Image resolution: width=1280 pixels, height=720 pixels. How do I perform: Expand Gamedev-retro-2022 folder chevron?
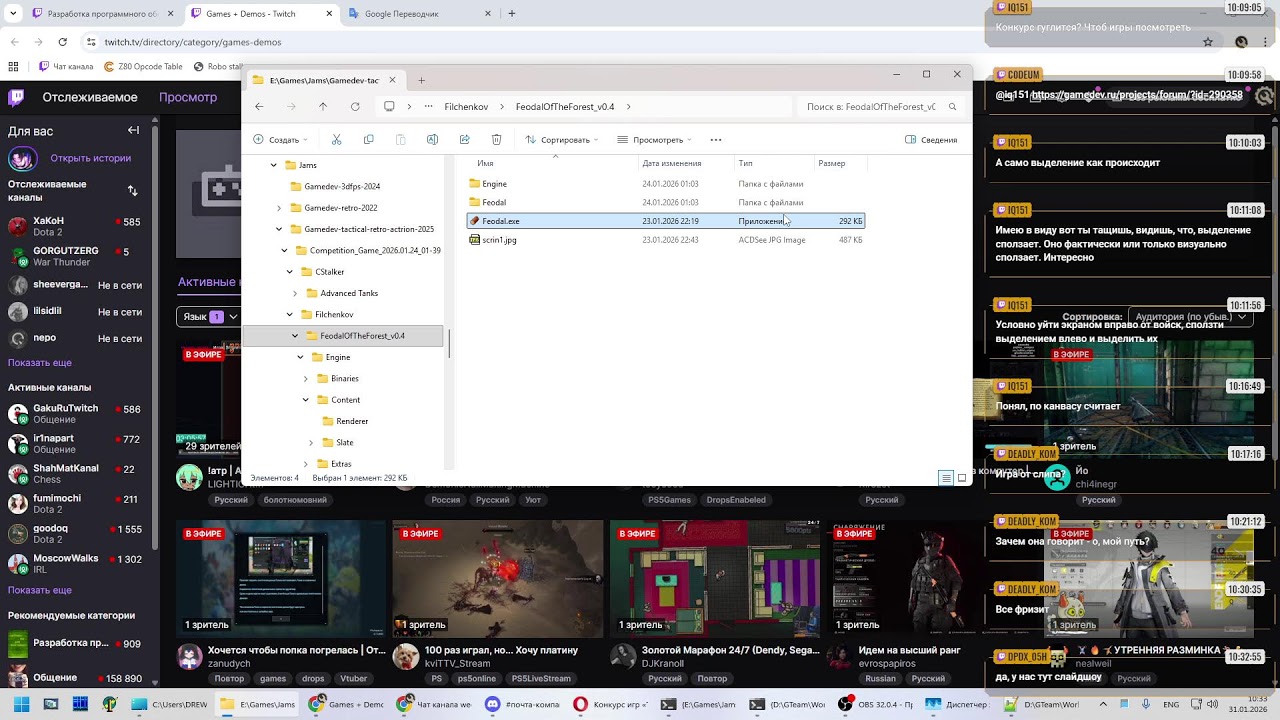click(x=279, y=208)
